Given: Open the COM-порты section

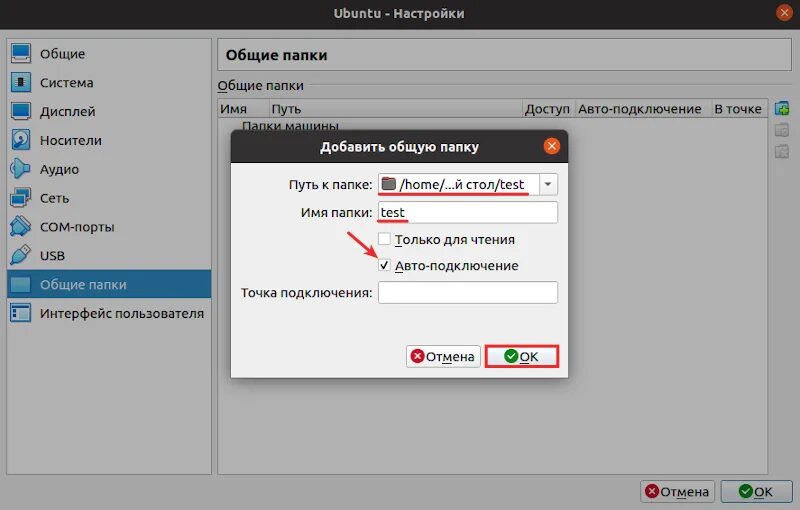Looking at the screenshot, I should tap(109, 227).
